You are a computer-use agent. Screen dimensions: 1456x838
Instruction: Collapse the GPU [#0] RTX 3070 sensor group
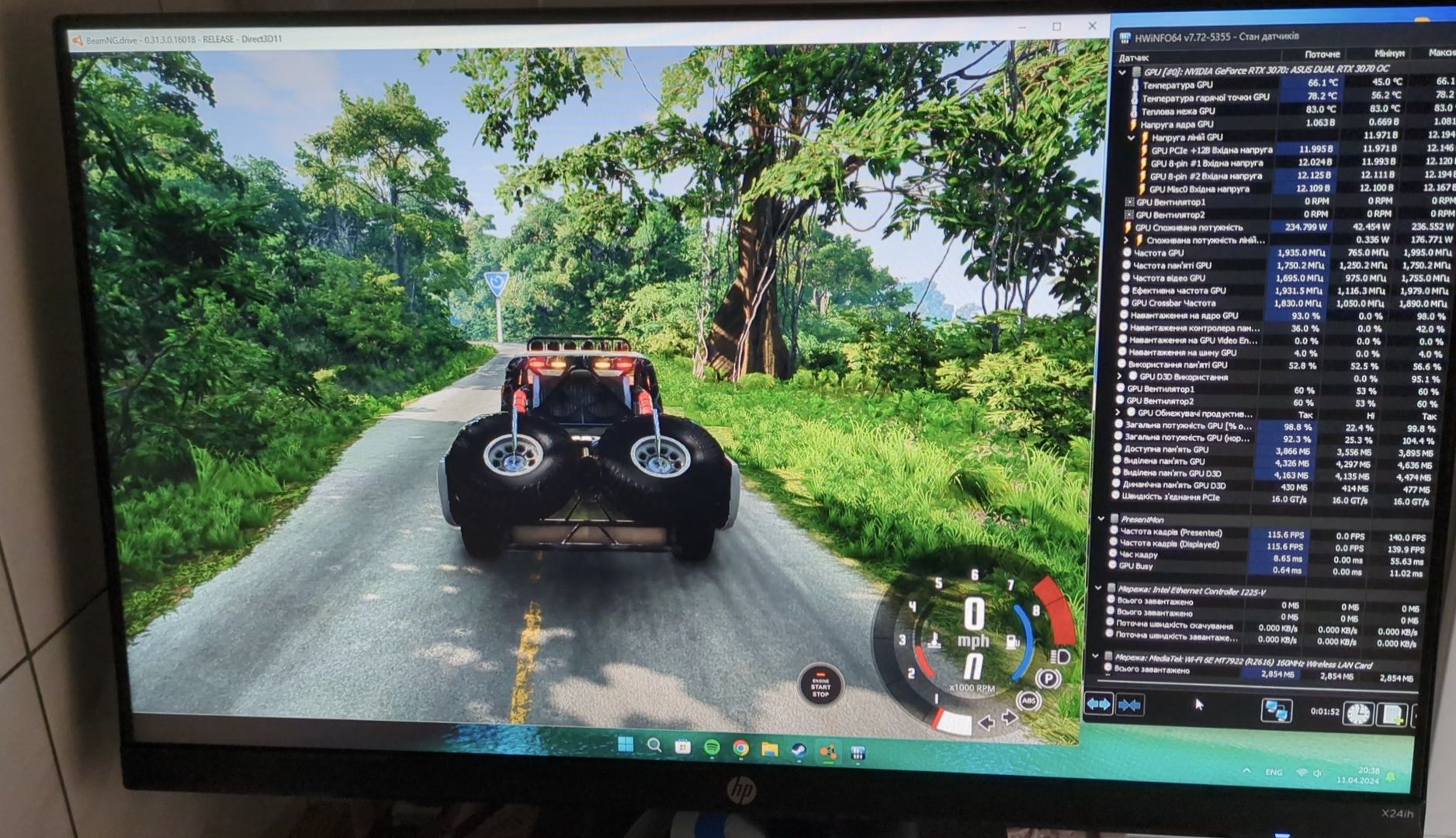1122,71
